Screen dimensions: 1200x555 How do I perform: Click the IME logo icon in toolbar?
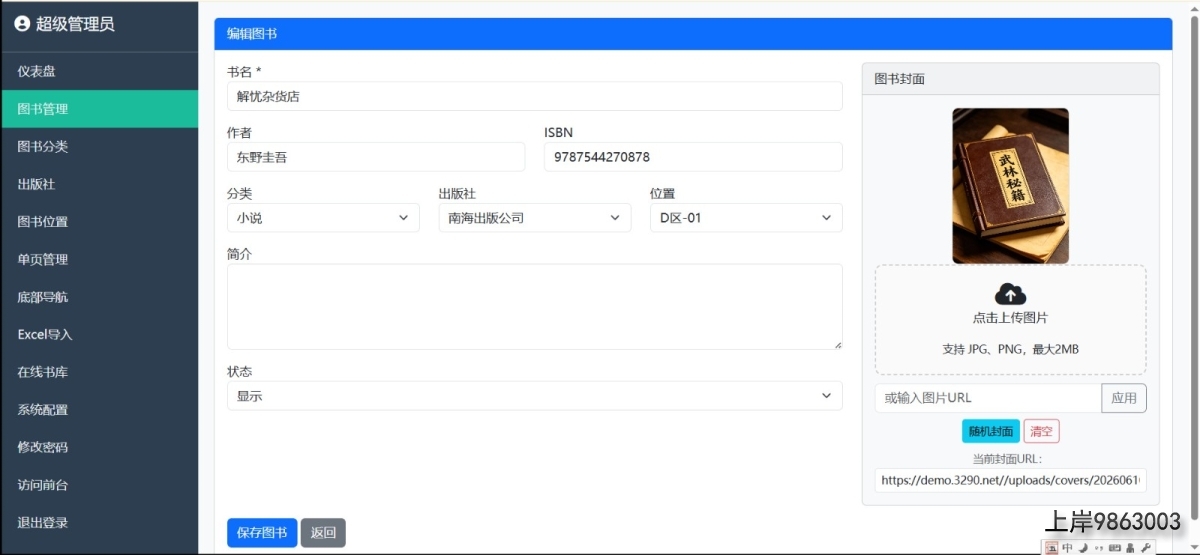coord(1051,548)
